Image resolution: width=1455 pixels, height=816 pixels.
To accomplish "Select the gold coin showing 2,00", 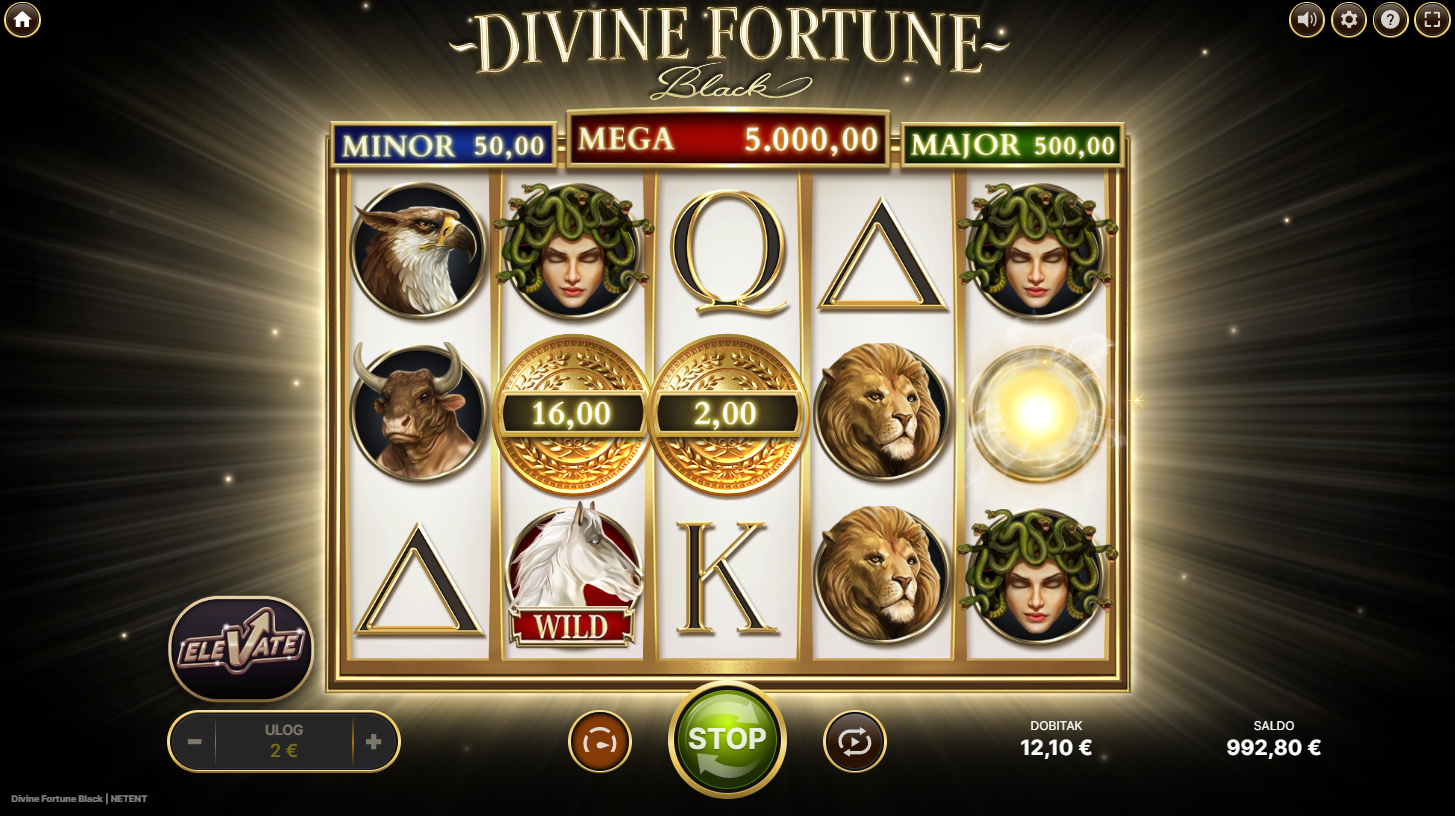I will 727,414.
